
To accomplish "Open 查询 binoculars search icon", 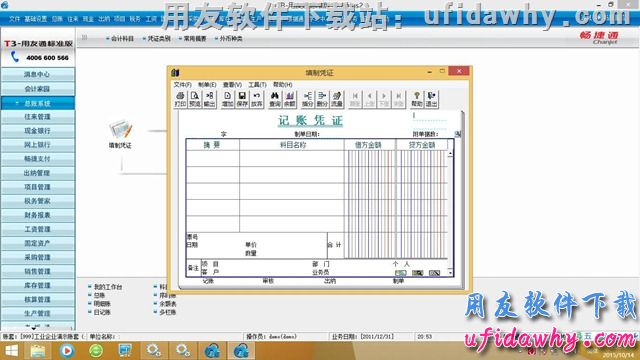I will point(275,99).
